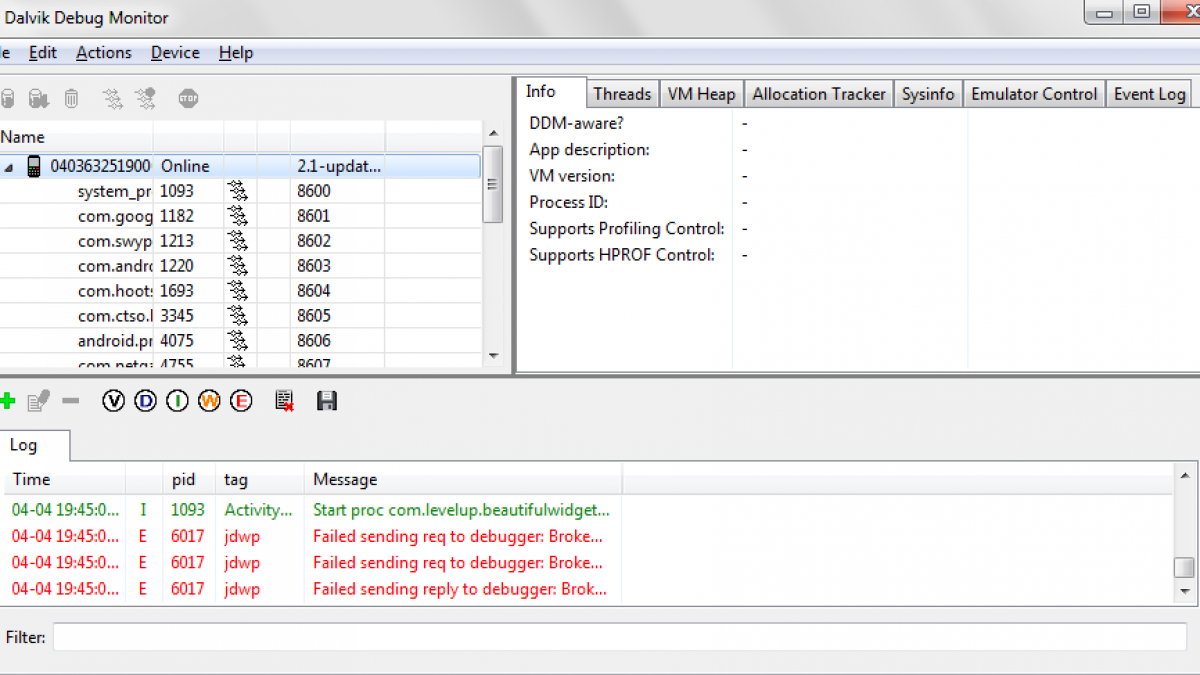1200x675 pixels.
Task: Click the Update Threads toolbar icon
Action: pyautogui.click(x=113, y=98)
